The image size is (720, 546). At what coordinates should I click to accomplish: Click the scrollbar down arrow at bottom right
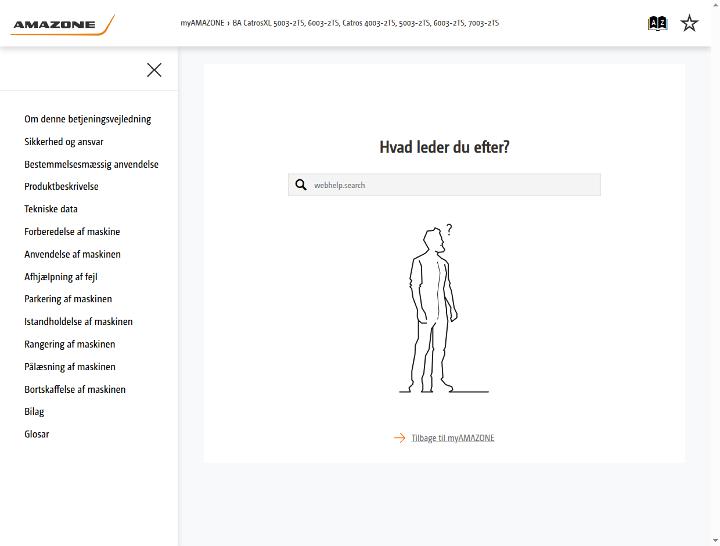pos(715,541)
